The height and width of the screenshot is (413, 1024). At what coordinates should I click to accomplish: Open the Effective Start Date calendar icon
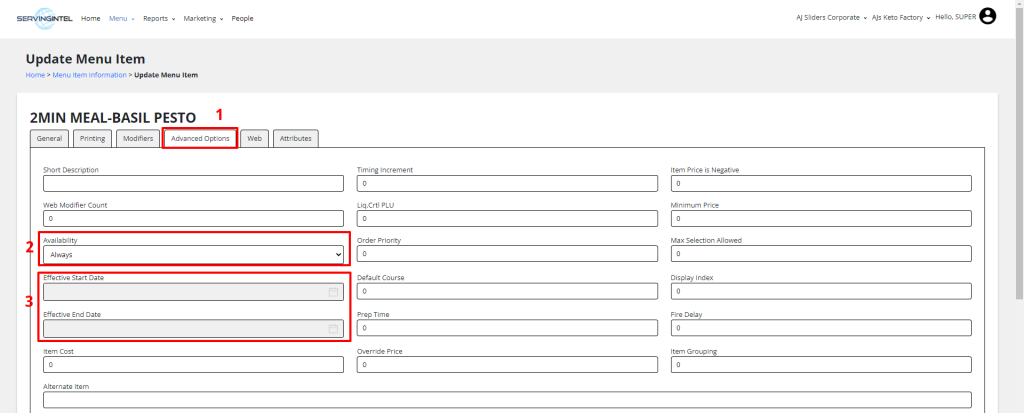[333, 292]
